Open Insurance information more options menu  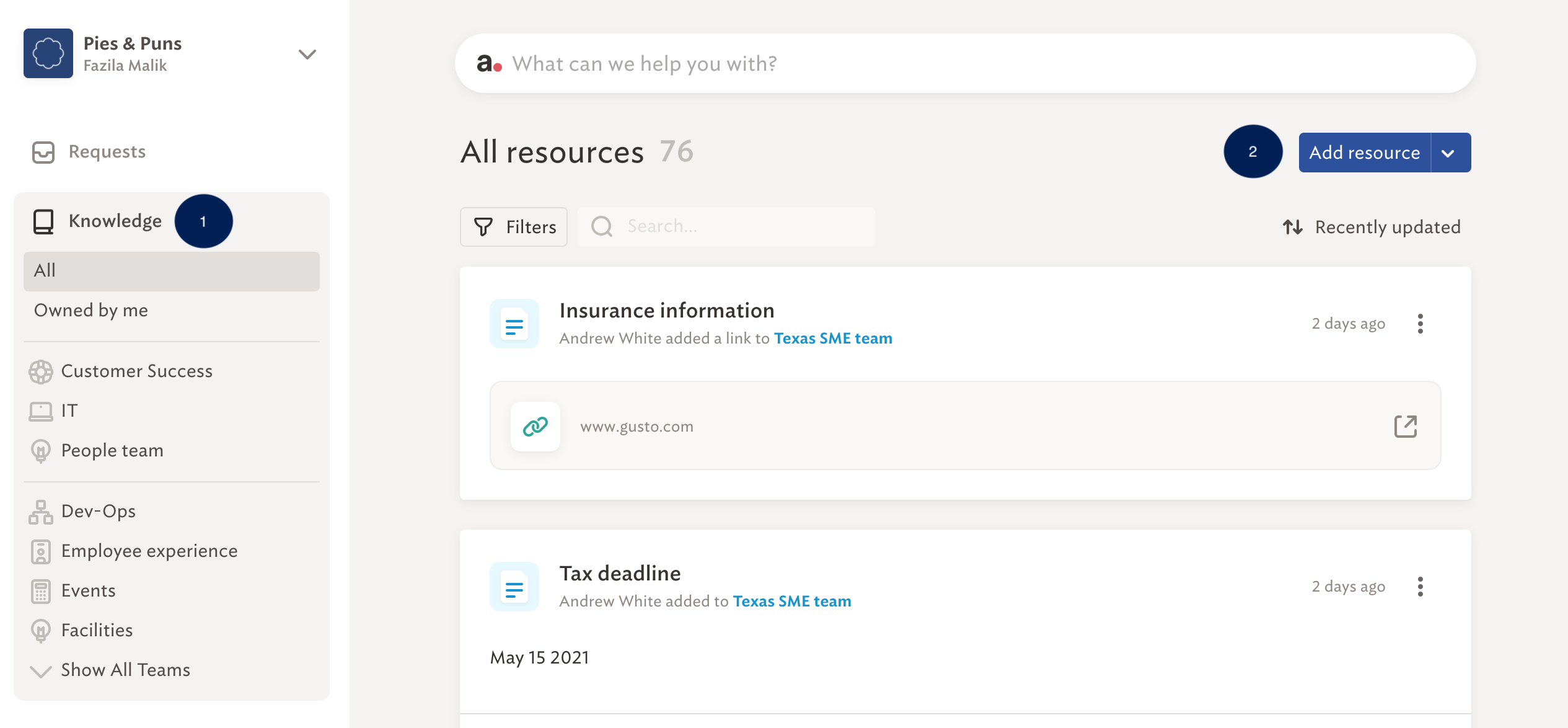coord(1420,324)
